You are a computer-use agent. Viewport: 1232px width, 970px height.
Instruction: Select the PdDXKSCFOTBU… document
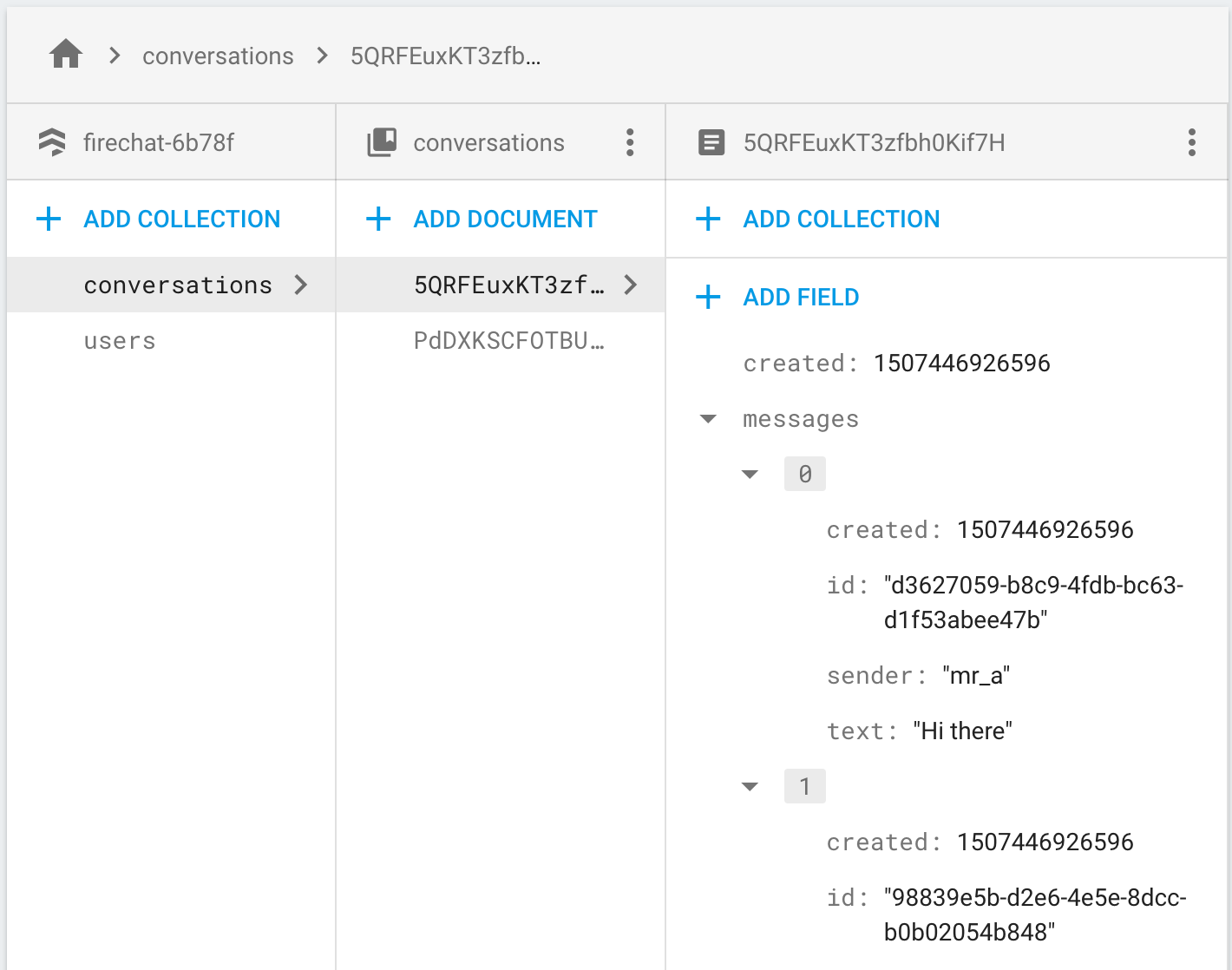point(501,341)
